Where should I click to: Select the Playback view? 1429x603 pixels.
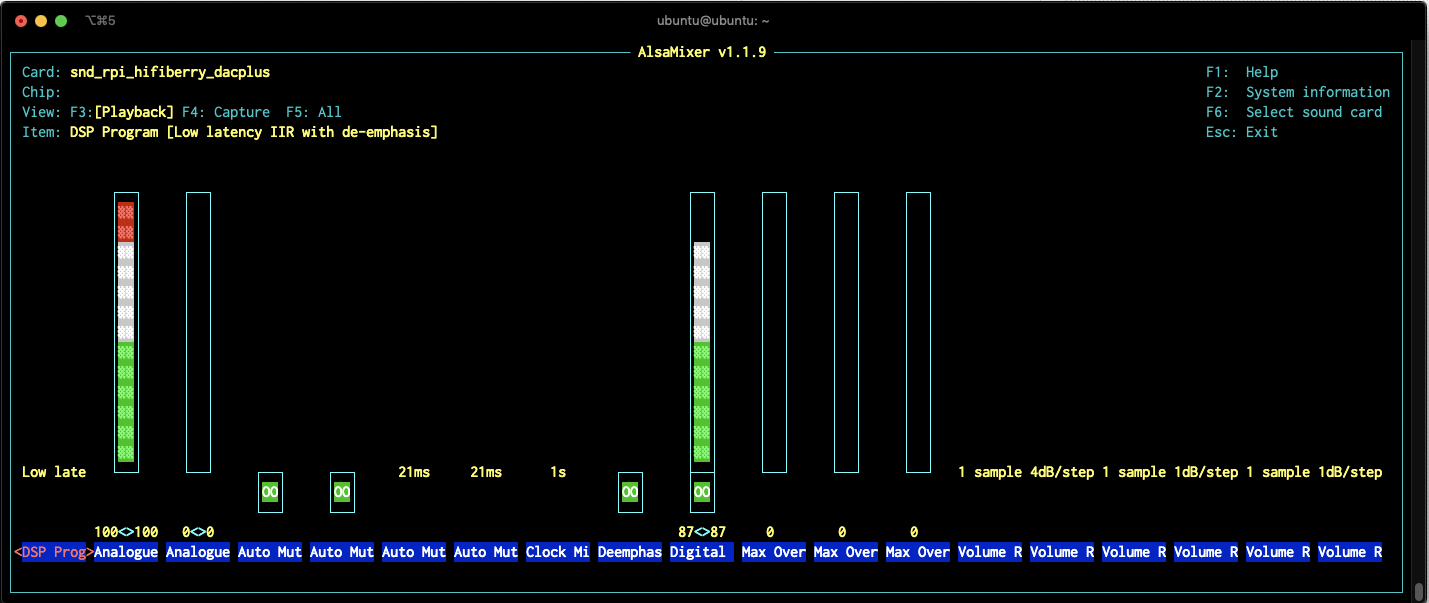(x=134, y=112)
